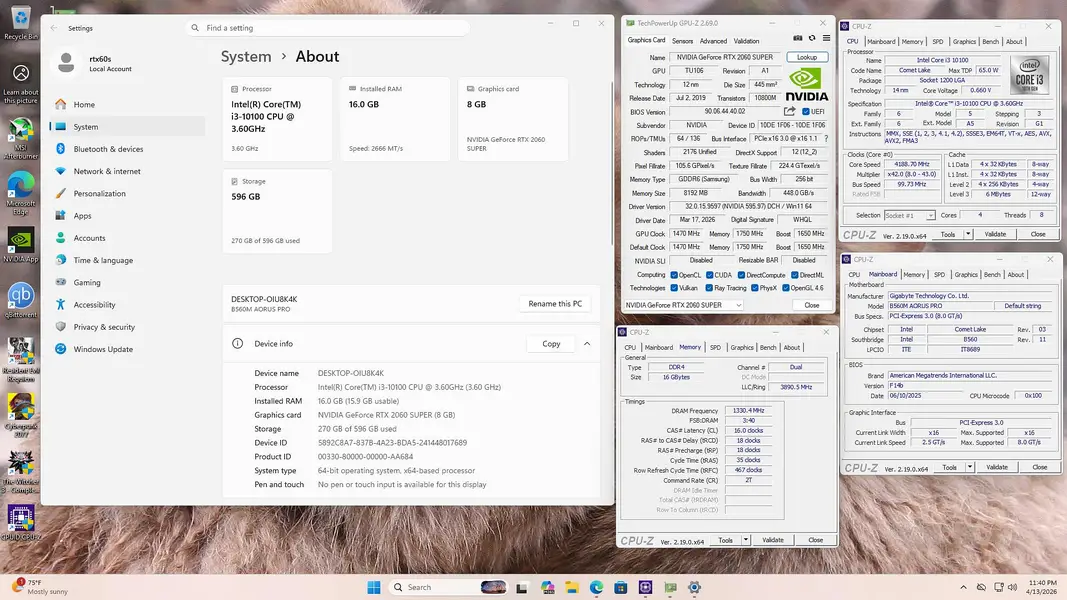Take a GPU-Z screenshot with camera icon

click(798, 38)
